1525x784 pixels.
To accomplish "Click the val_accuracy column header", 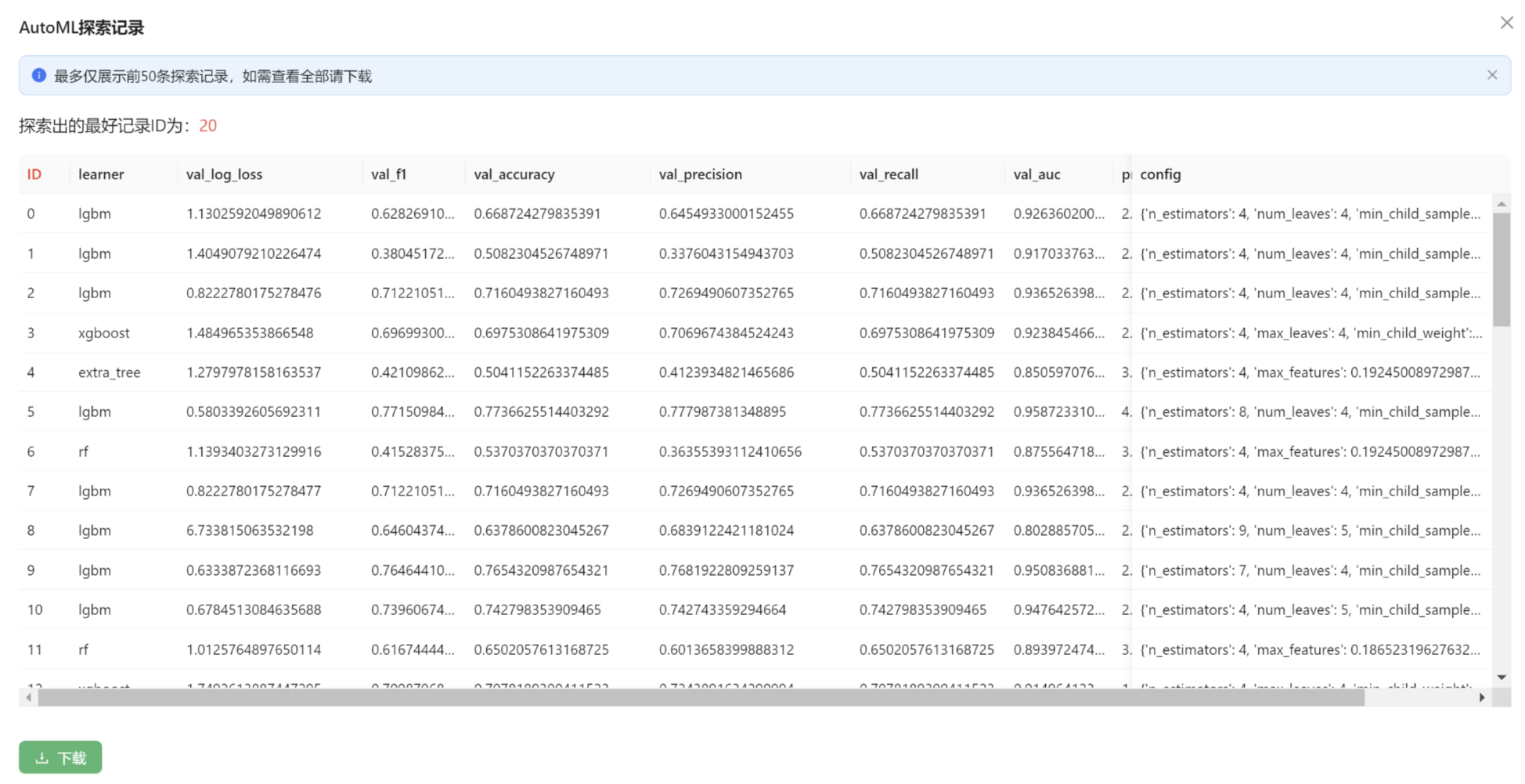I will (x=514, y=174).
